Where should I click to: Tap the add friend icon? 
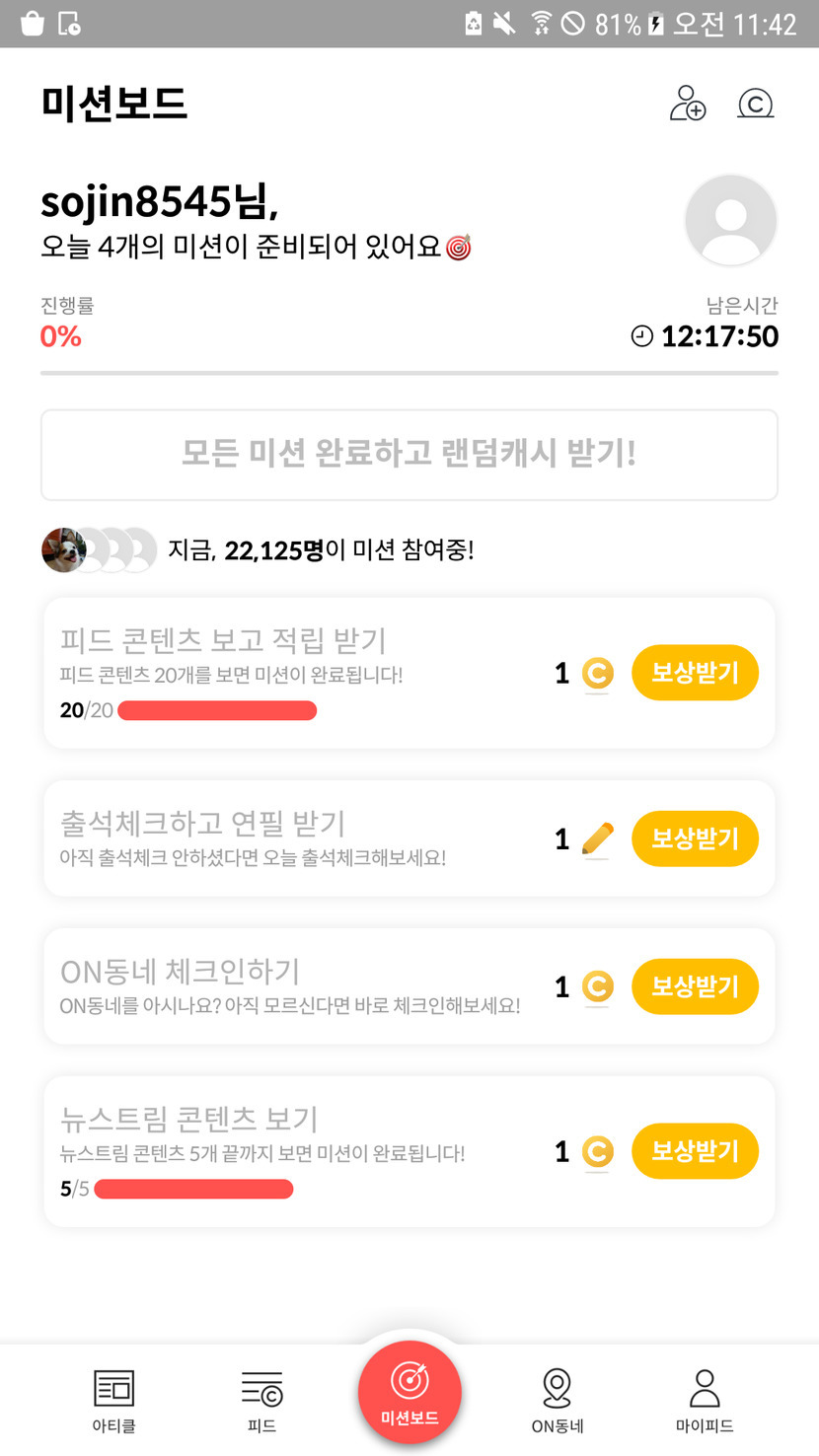pos(688,104)
